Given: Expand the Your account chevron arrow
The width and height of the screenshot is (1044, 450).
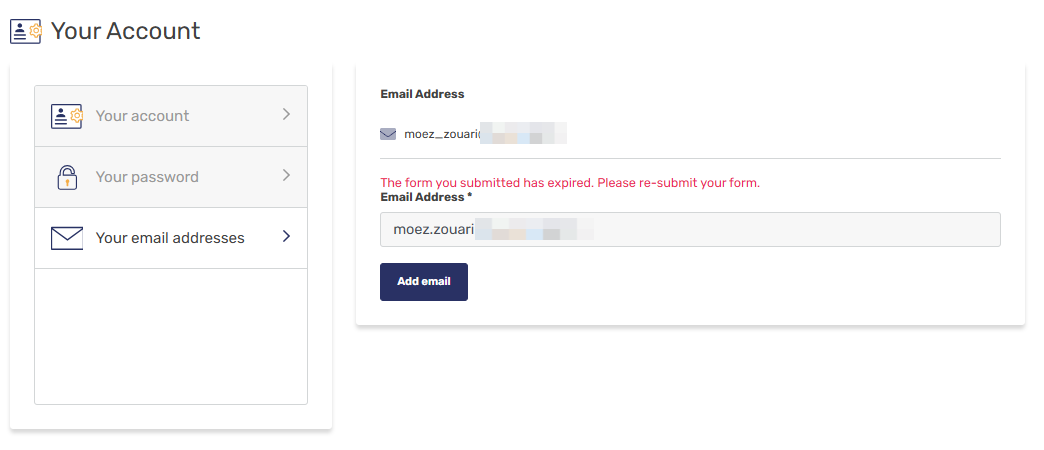Looking at the screenshot, I should pyautogui.click(x=286, y=115).
